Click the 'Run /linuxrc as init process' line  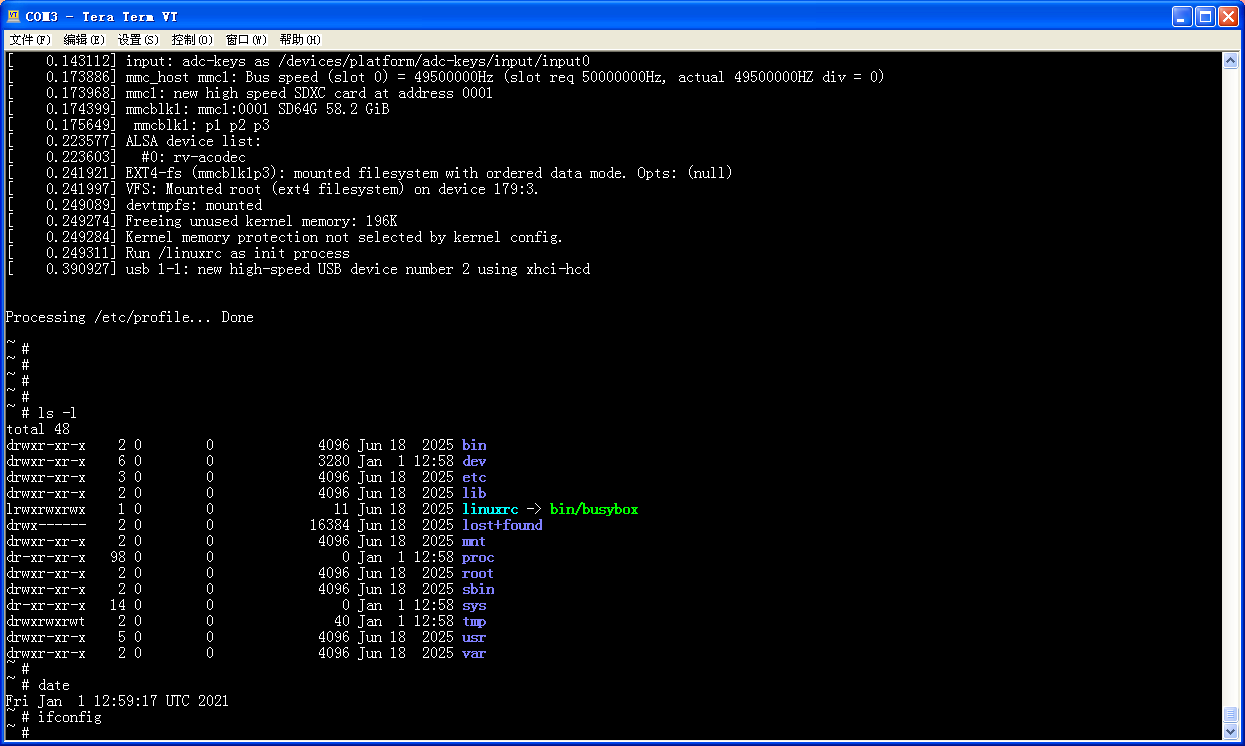click(x=178, y=253)
